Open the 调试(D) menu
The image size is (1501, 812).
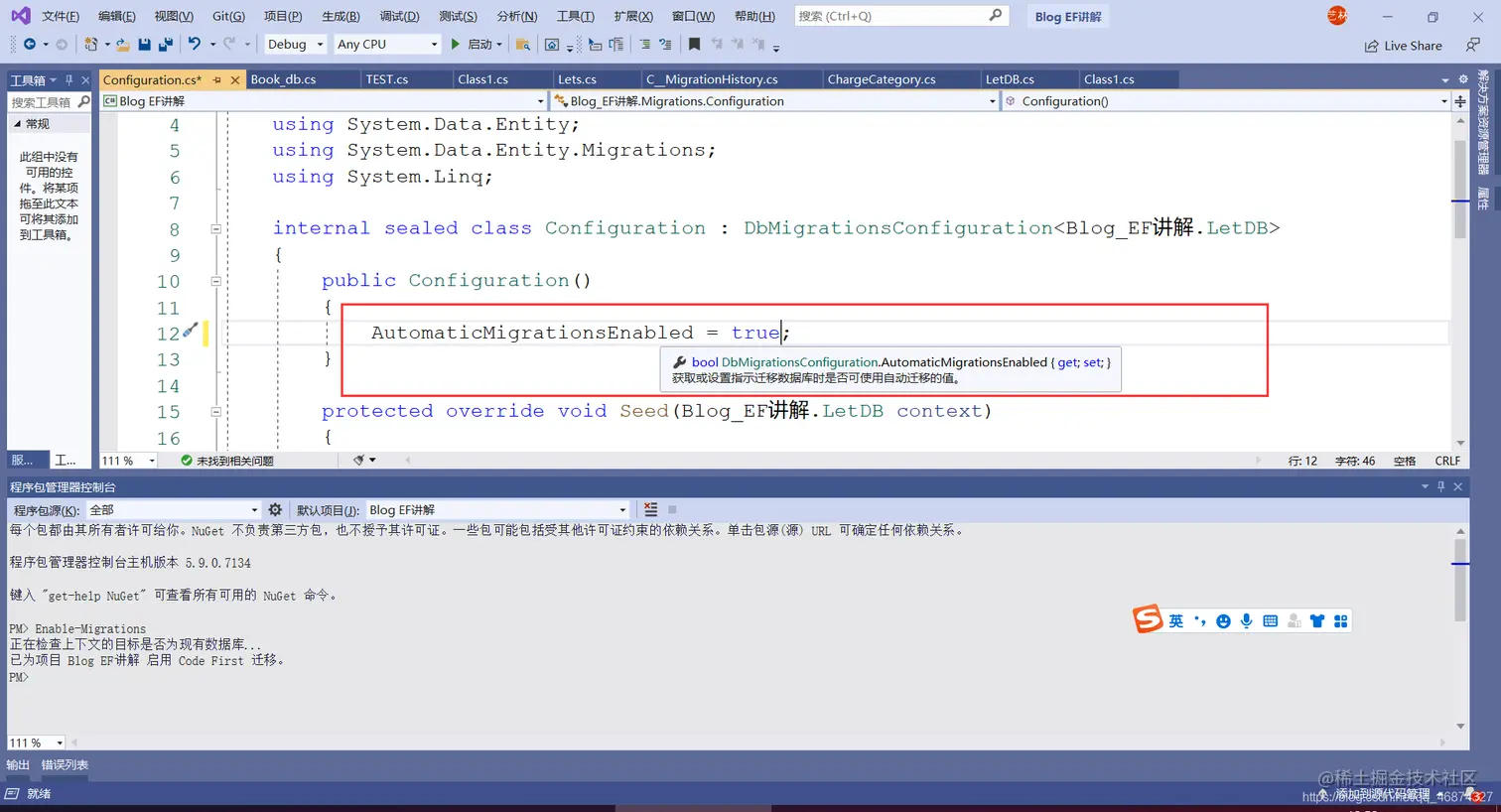pos(399,16)
